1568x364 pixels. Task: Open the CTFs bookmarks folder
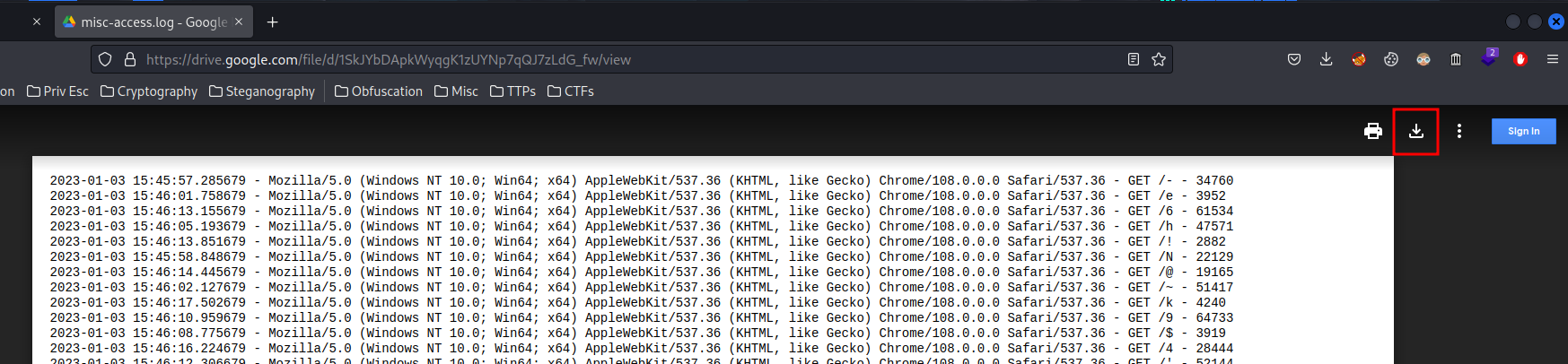tap(570, 91)
